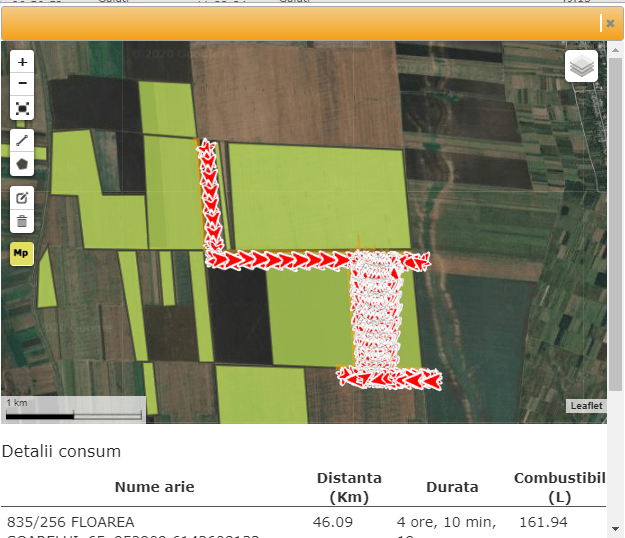625x538 pixels.
Task: Select the draw polyline tool
Action: (22, 140)
